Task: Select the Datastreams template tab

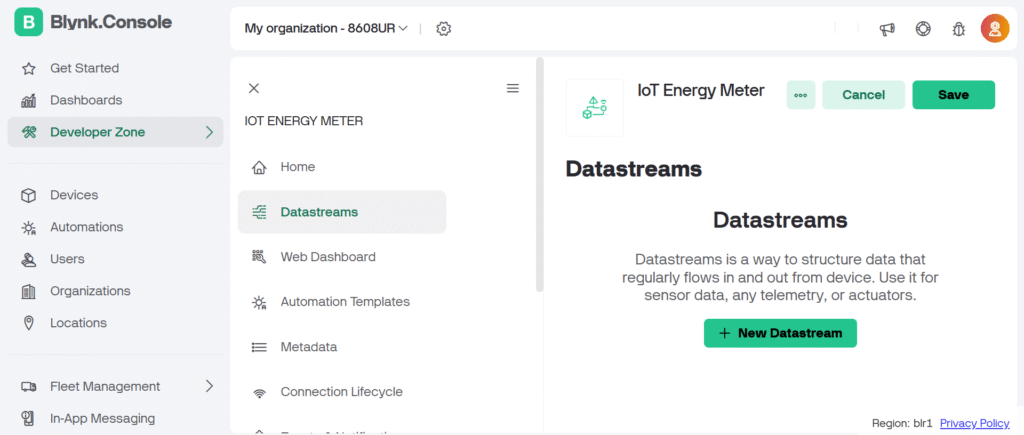Action: click(x=342, y=212)
